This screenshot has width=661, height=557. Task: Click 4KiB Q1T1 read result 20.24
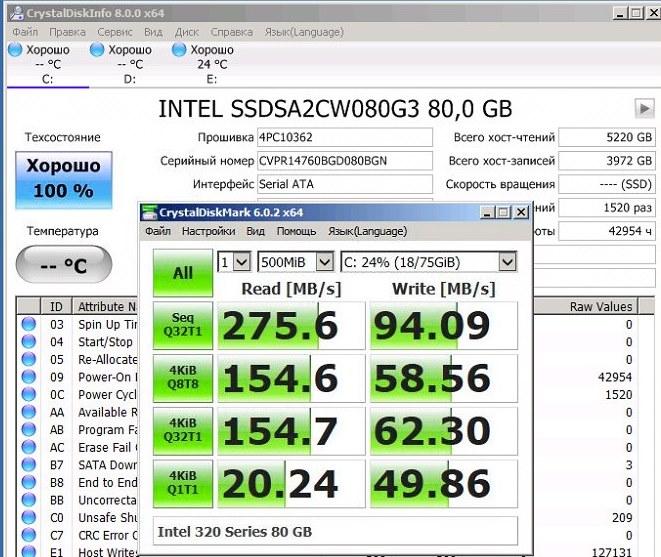pyautogui.click(x=291, y=483)
